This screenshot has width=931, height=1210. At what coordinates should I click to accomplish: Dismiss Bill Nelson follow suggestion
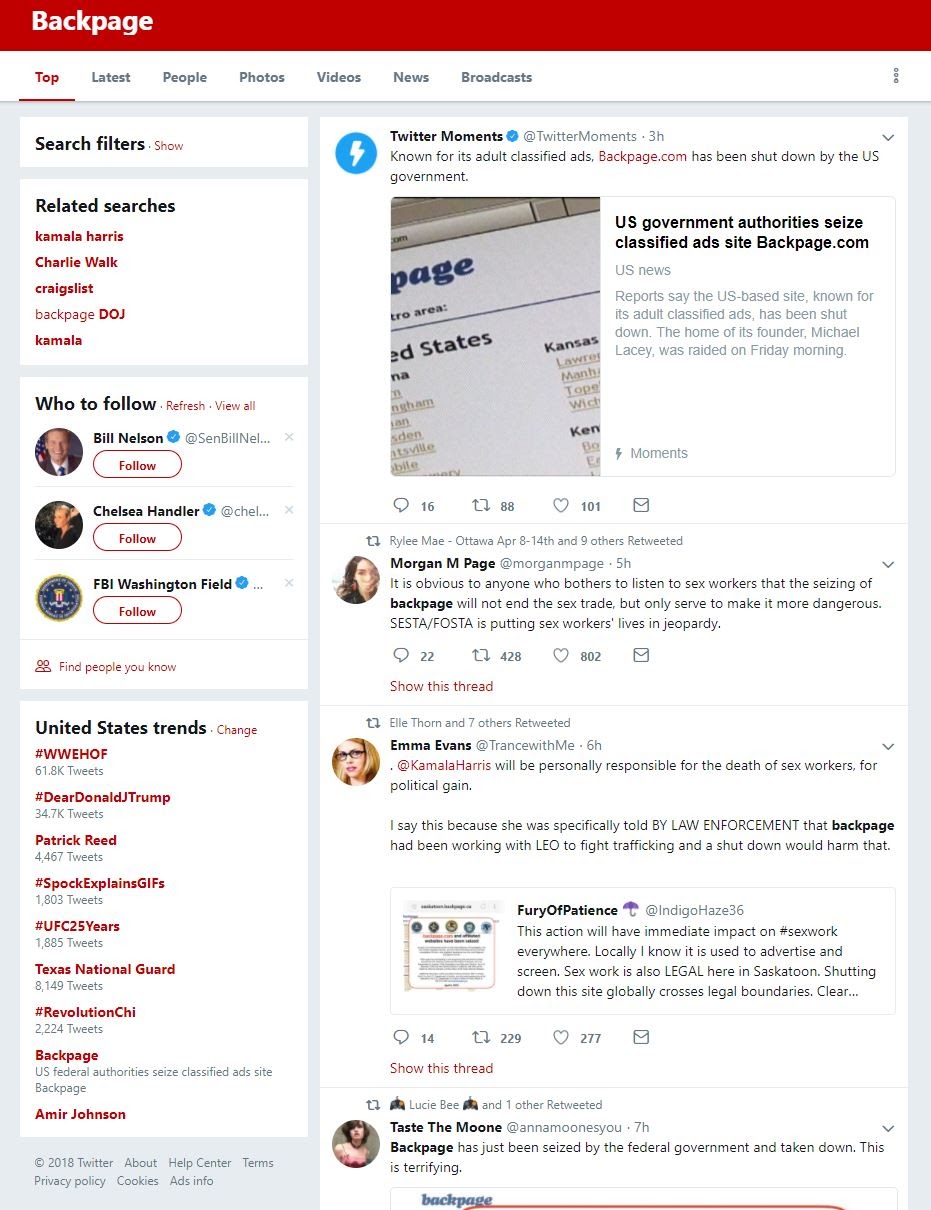point(289,437)
